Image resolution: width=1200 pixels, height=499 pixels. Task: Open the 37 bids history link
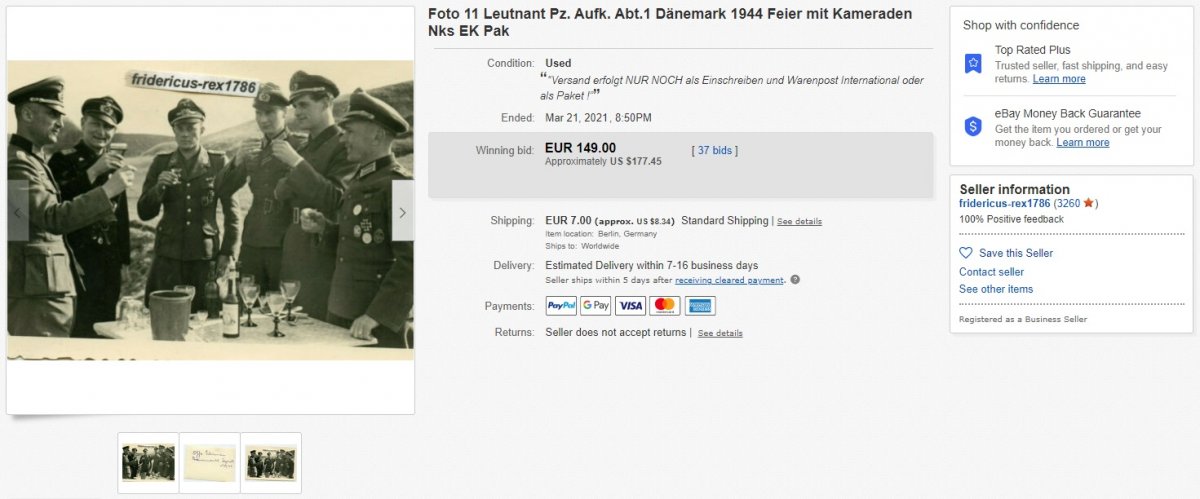[x=715, y=150]
